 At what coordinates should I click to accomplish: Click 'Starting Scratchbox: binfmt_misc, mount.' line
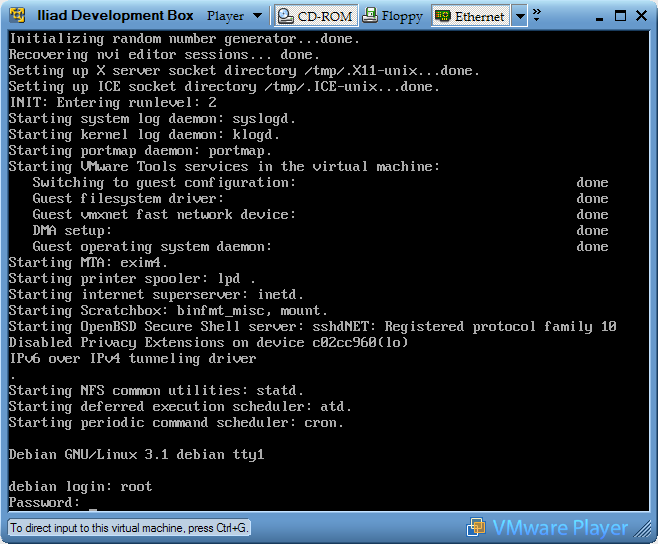tap(168, 311)
